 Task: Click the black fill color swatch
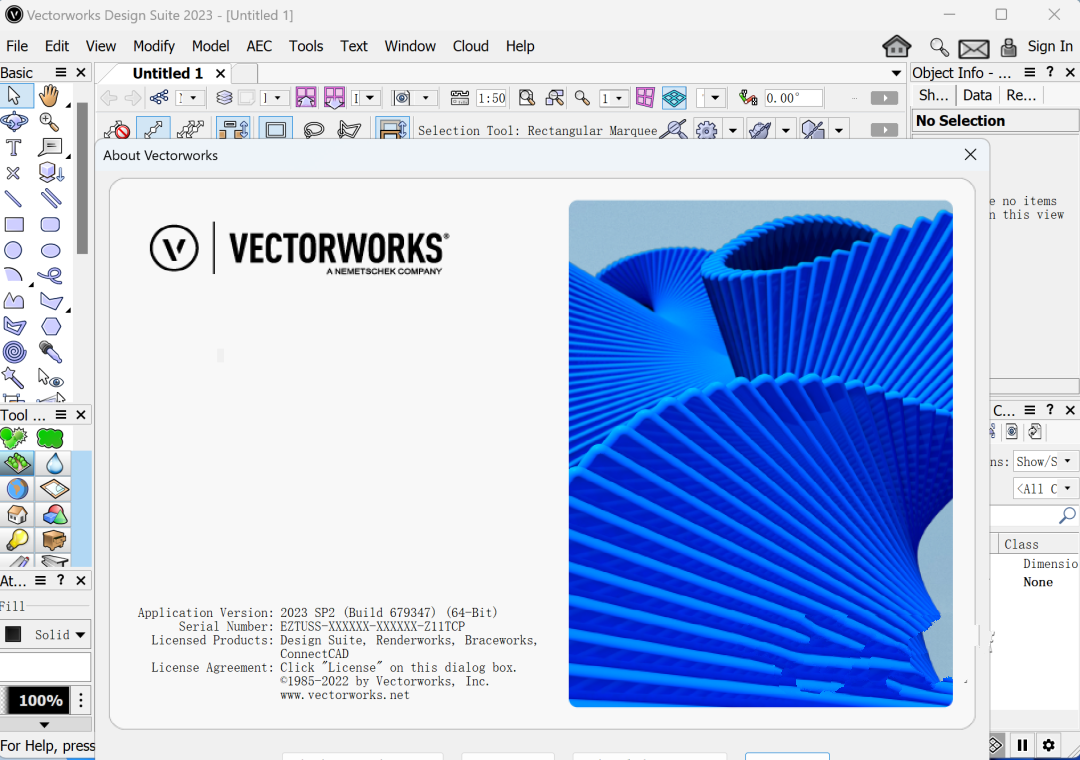point(13,635)
